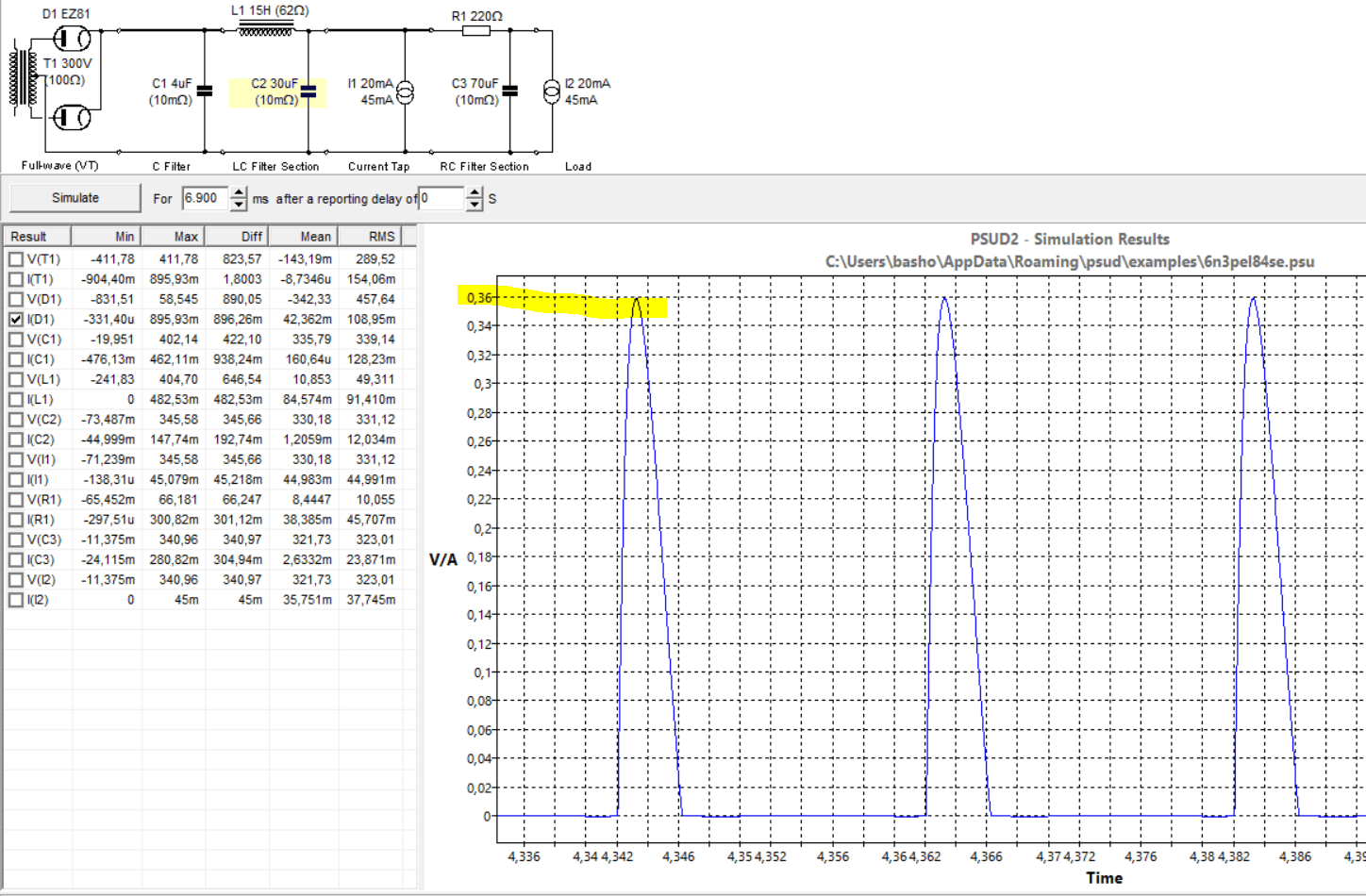The height and width of the screenshot is (896, 1366).
Task: Click the Max column header
Action: click(x=173, y=237)
